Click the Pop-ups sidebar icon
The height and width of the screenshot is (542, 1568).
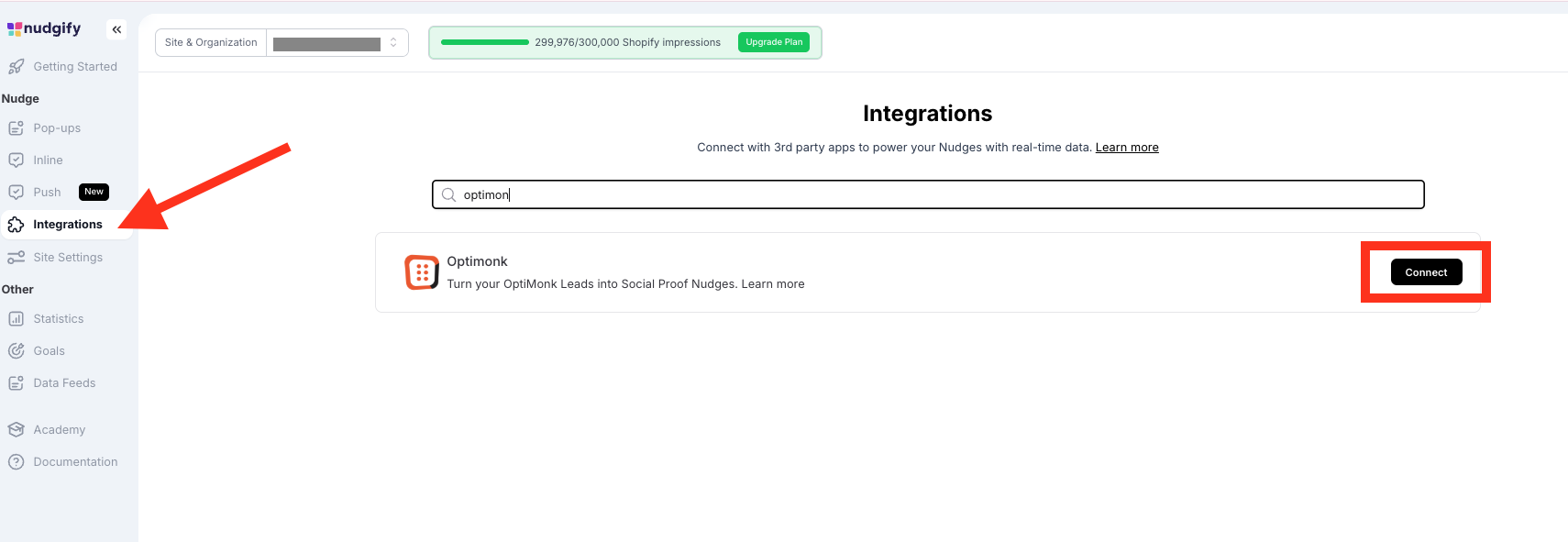pos(16,128)
